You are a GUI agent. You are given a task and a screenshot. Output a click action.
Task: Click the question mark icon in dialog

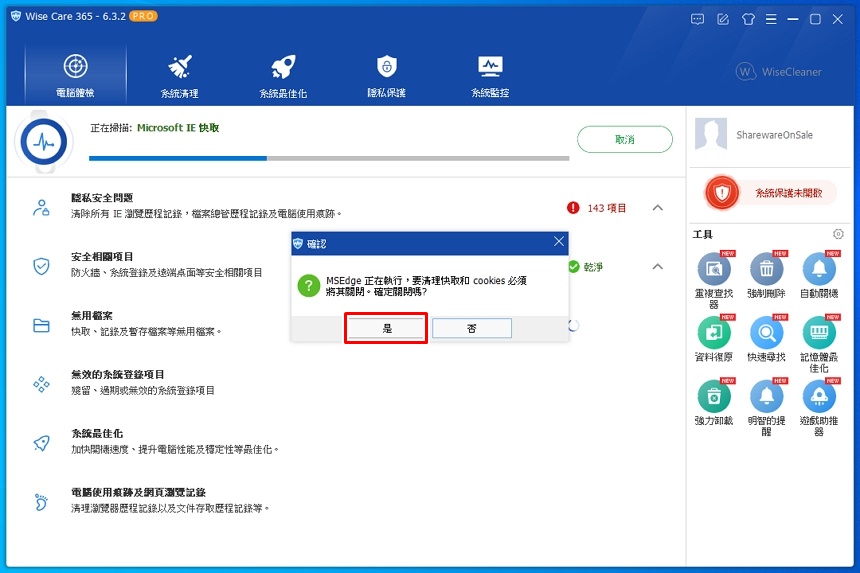tap(309, 286)
